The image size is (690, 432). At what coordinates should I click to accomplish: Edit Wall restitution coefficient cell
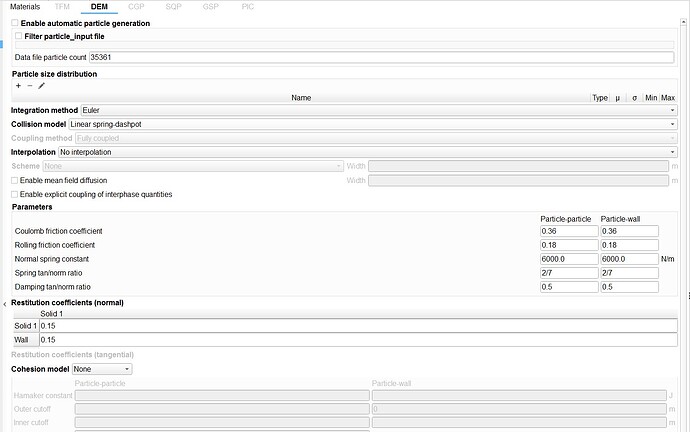click(x=358, y=340)
